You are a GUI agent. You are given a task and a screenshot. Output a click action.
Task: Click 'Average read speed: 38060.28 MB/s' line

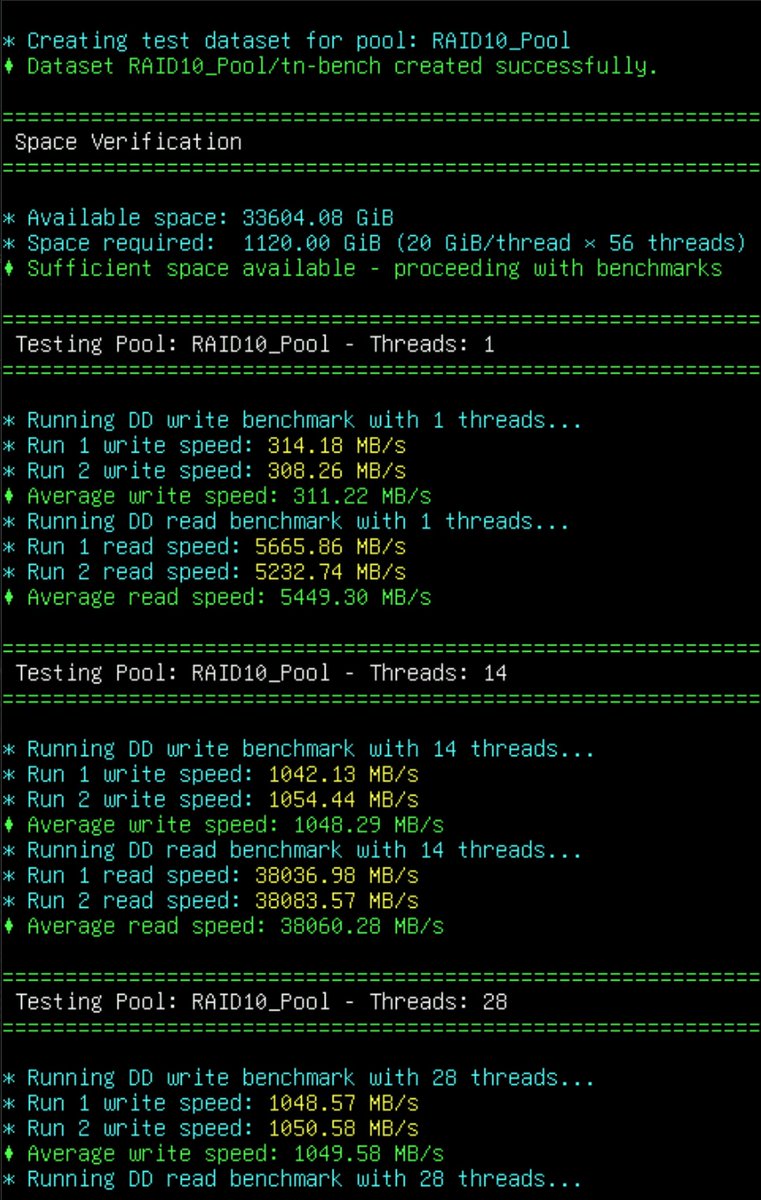click(223, 926)
